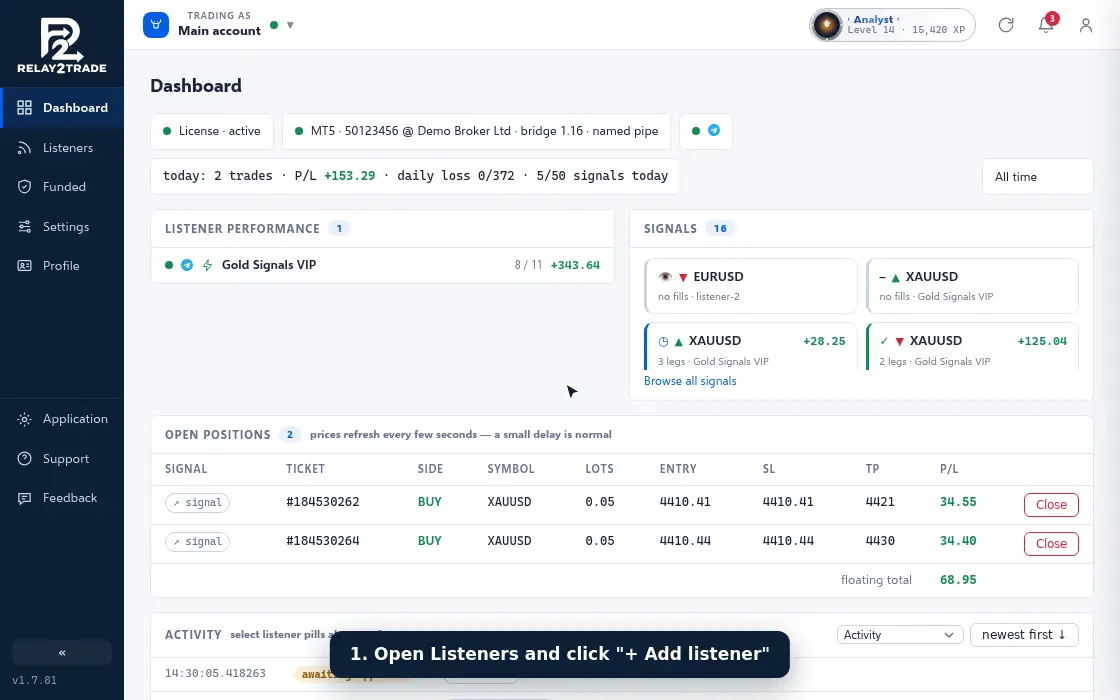The width and height of the screenshot is (1120, 700).
Task: Click the activity timestamp 14:30:05.418263
Action: coord(215,674)
